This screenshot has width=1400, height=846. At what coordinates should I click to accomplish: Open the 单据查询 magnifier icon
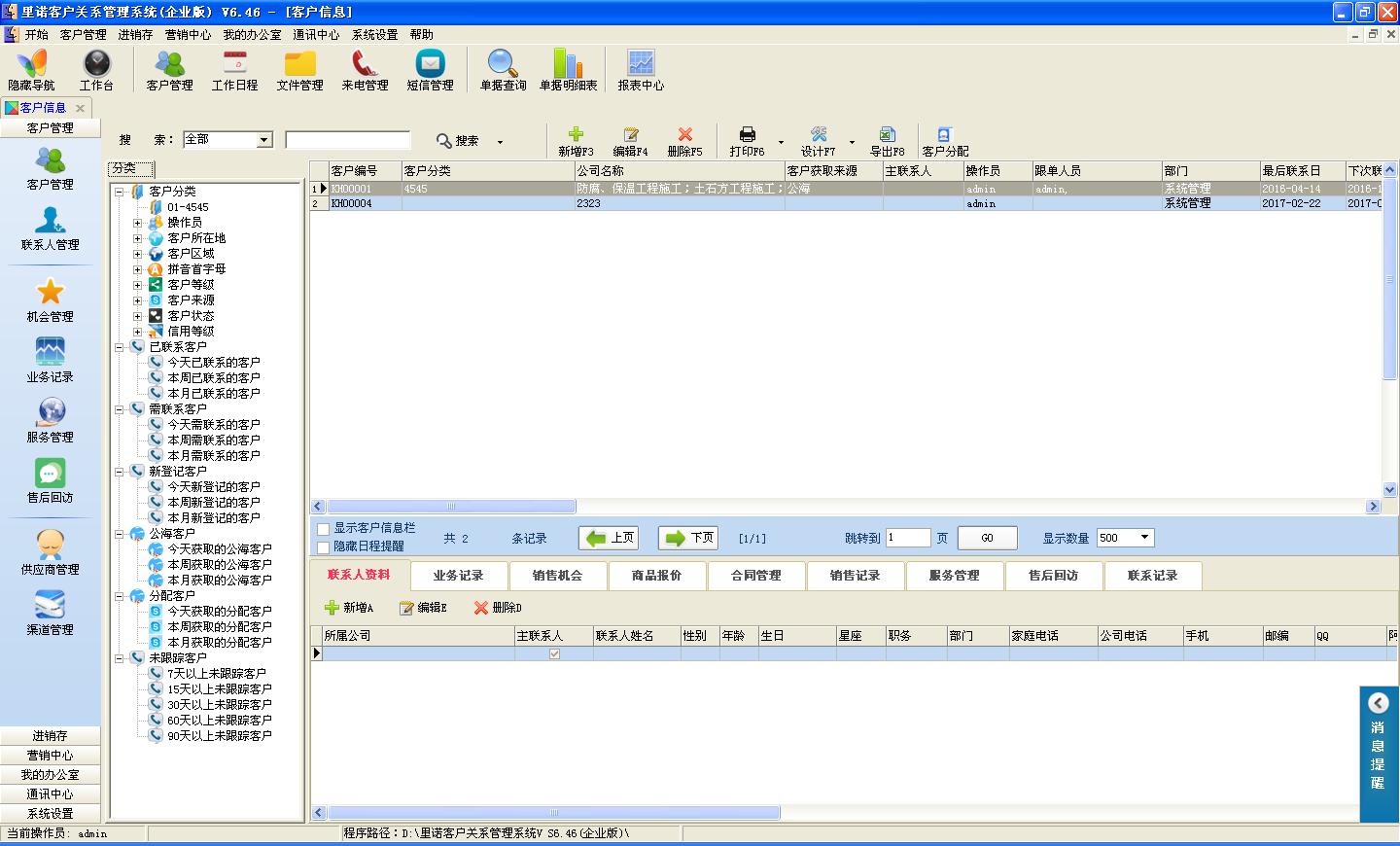503,70
